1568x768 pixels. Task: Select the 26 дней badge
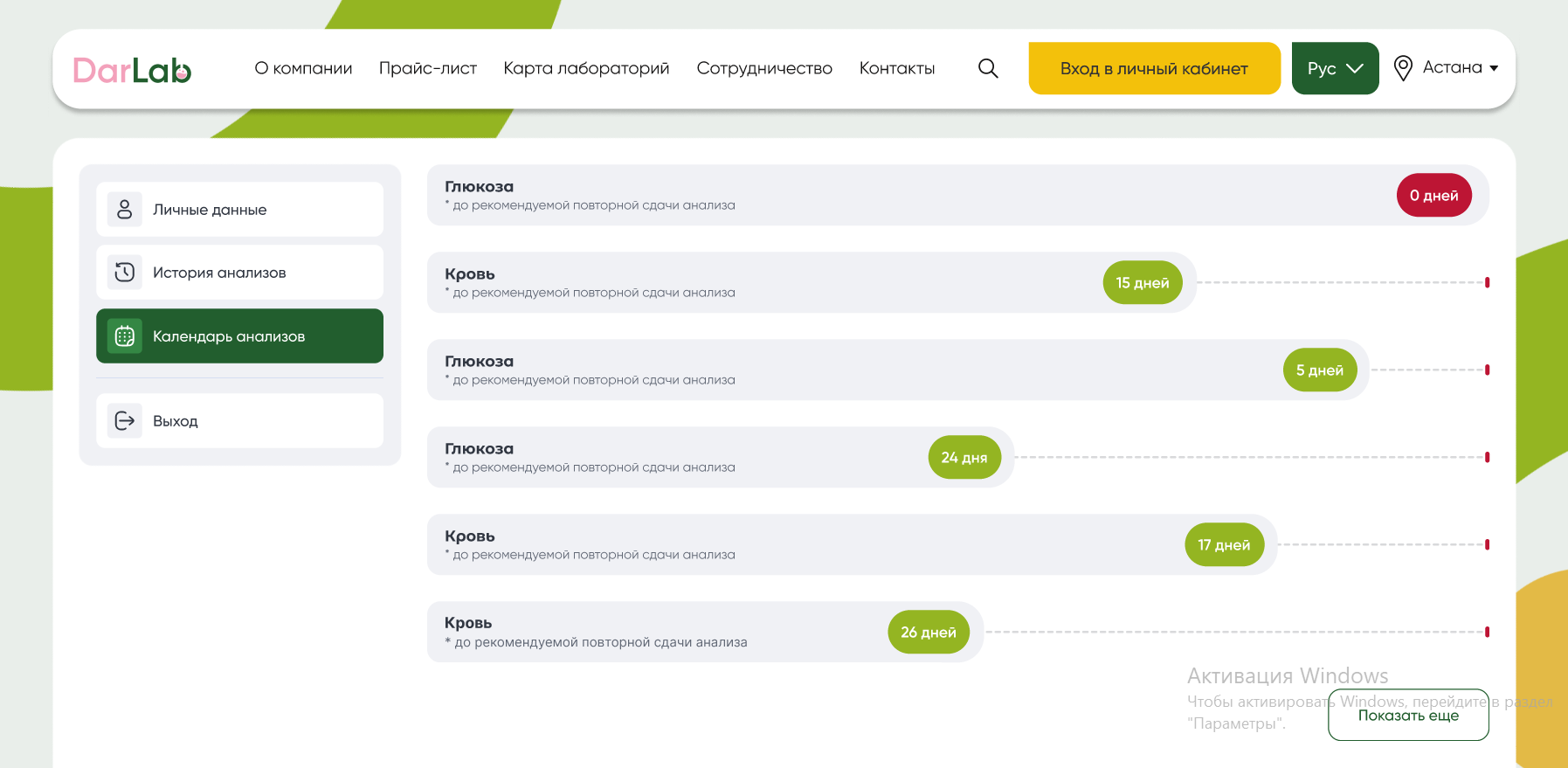point(929,633)
